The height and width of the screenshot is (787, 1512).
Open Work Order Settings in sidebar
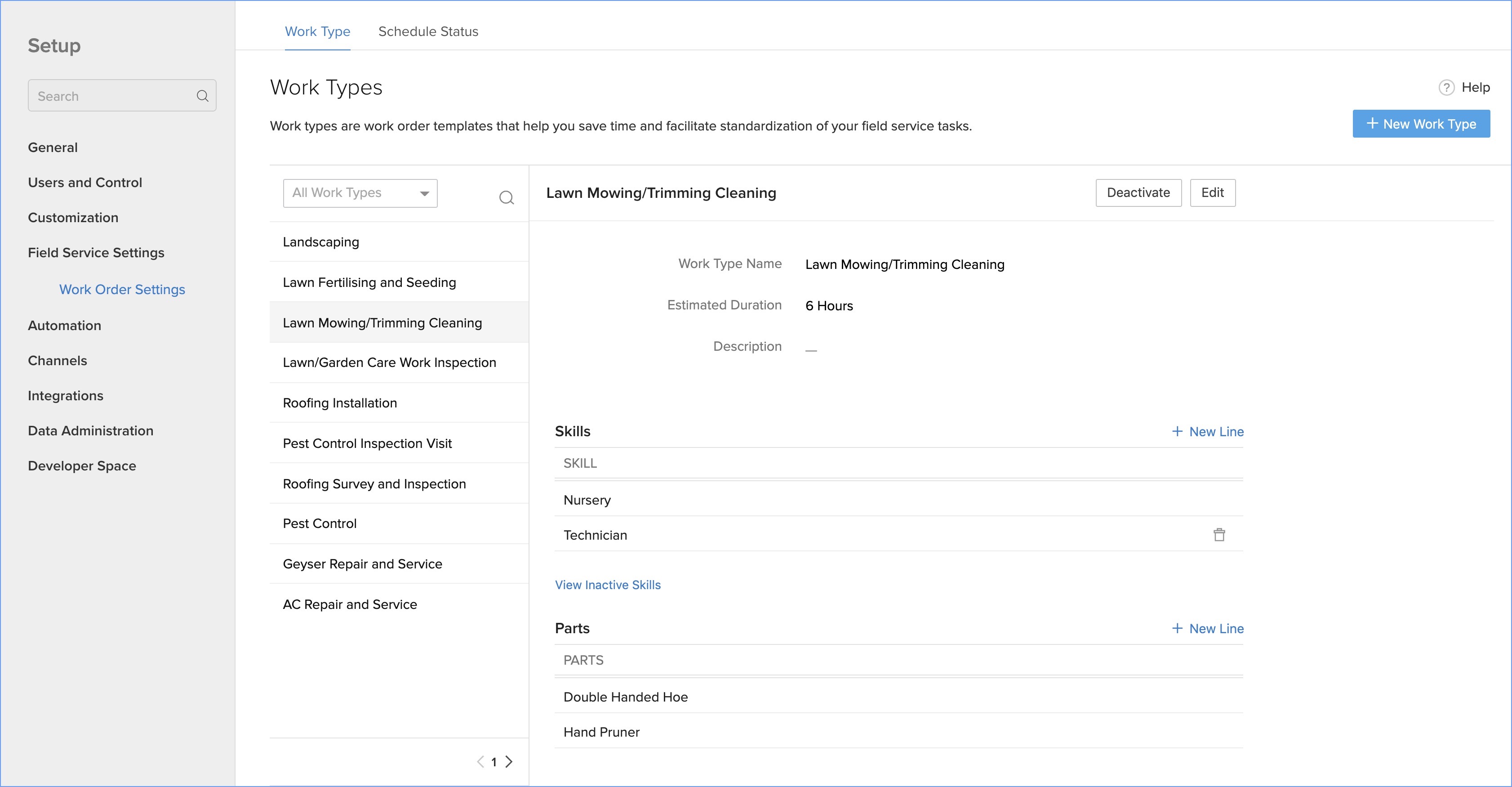coord(122,290)
